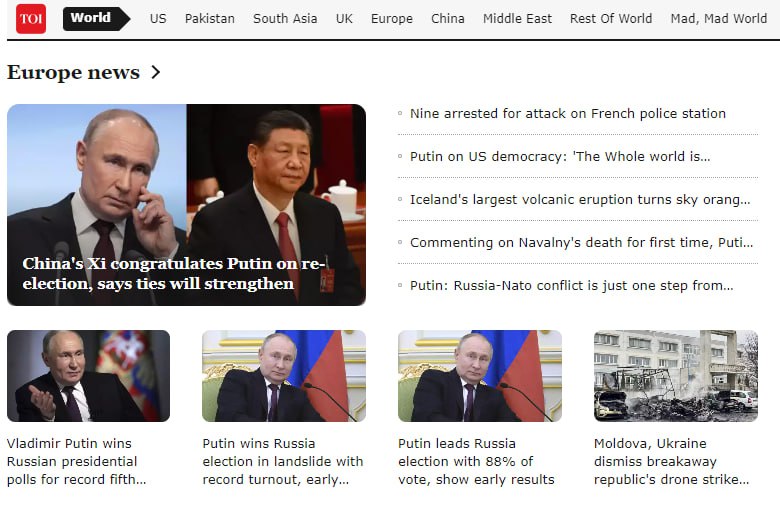Open Putin leads Russia election with 88% story

point(476,461)
